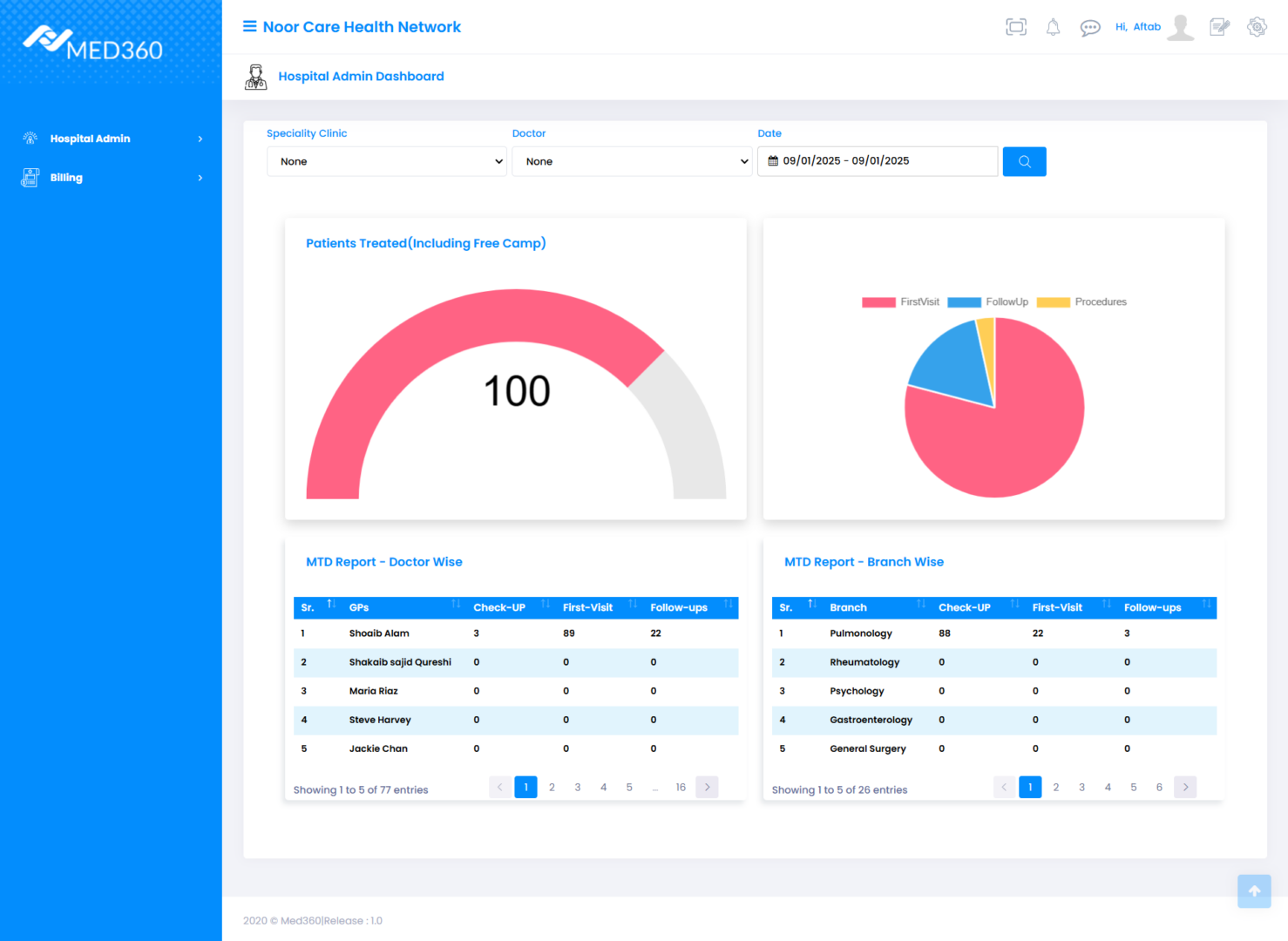
Task: Open the notes edit icon
Action: (1219, 27)
